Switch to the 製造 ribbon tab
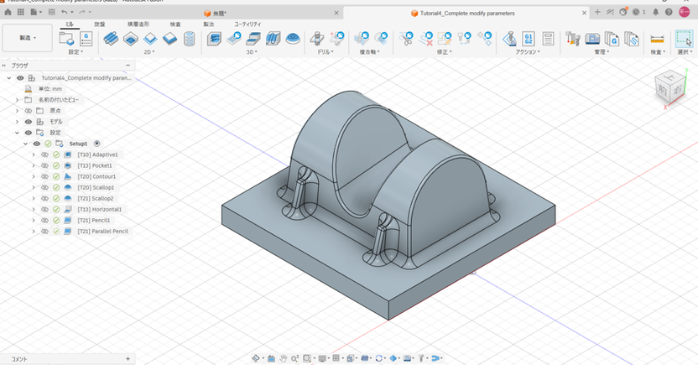698x365 pixels. [209, 24]
